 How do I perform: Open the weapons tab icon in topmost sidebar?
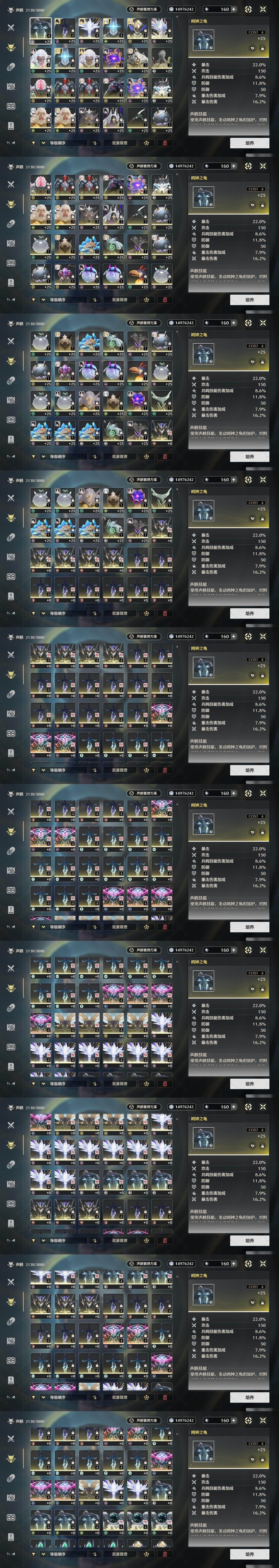(10, 27)
